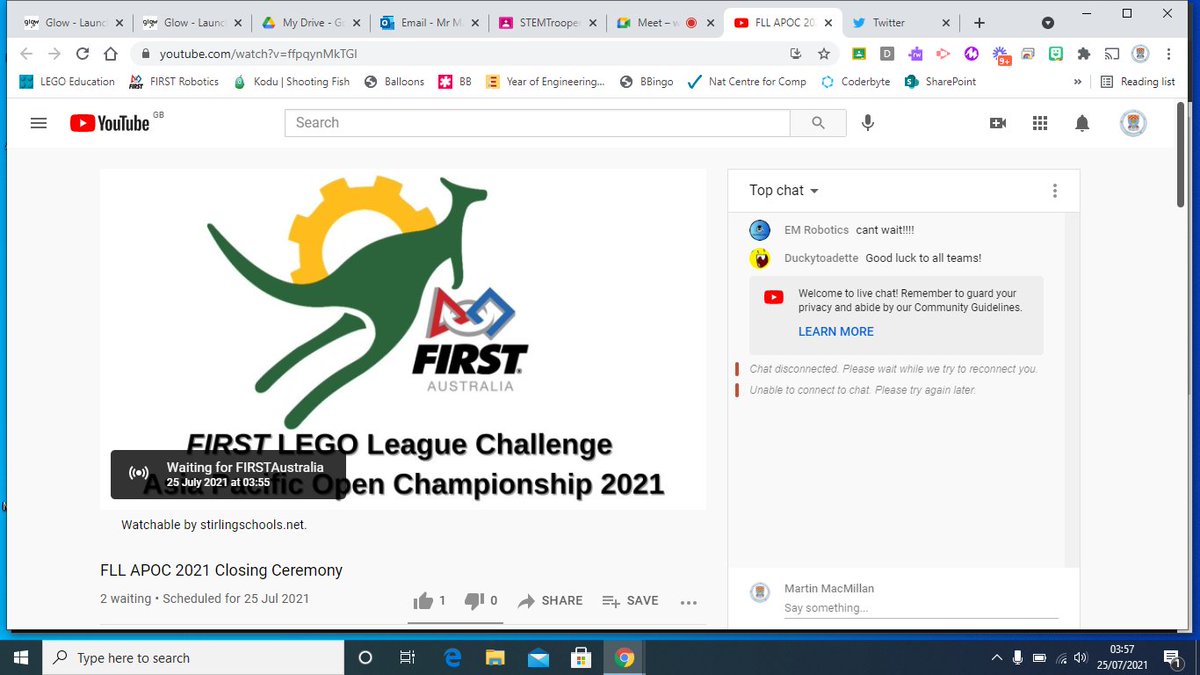Go to the YouTube home logo
The image size is (1200, 675).
click(x=110, y=123)
